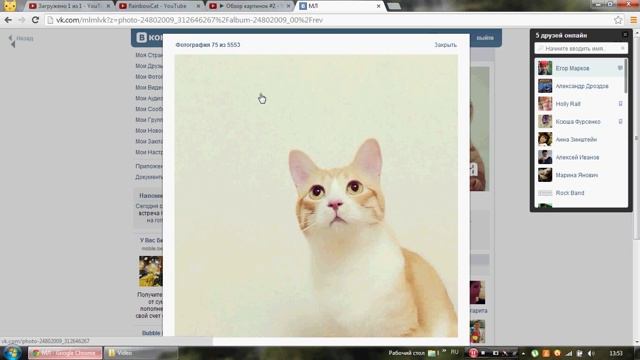
Task: Click mobile icon next to Holly Rail
Action: click(620, 104)
